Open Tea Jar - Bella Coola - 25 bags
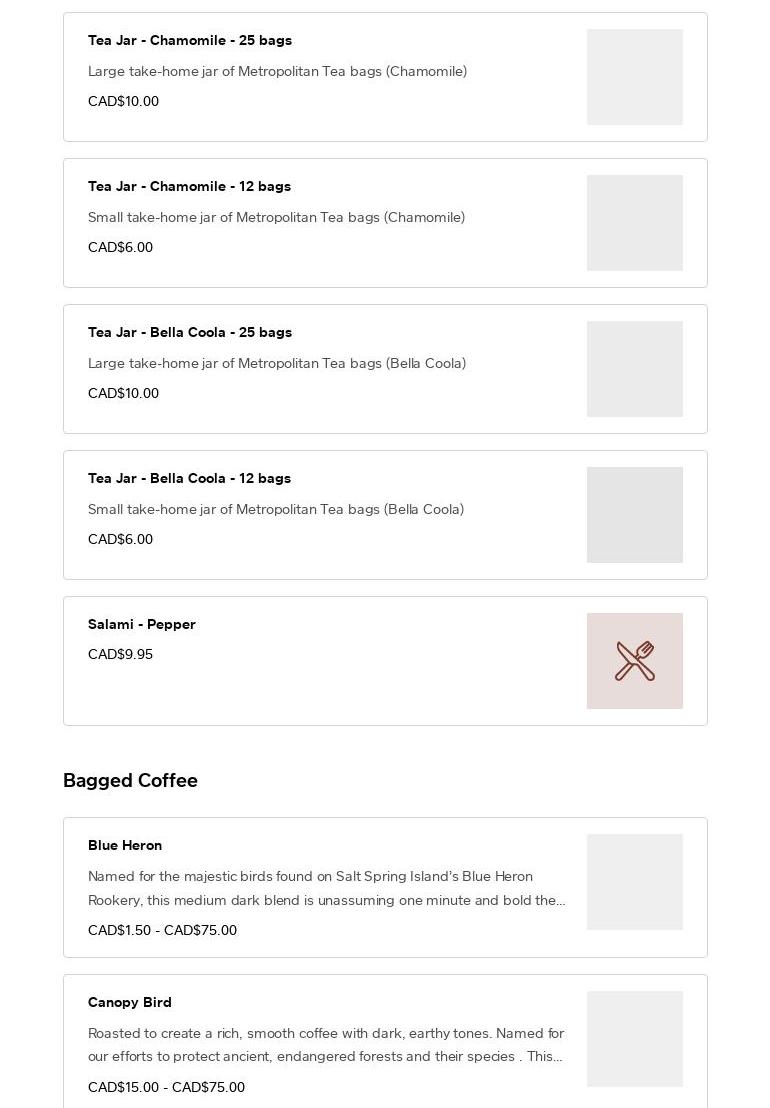 point(190,332)
